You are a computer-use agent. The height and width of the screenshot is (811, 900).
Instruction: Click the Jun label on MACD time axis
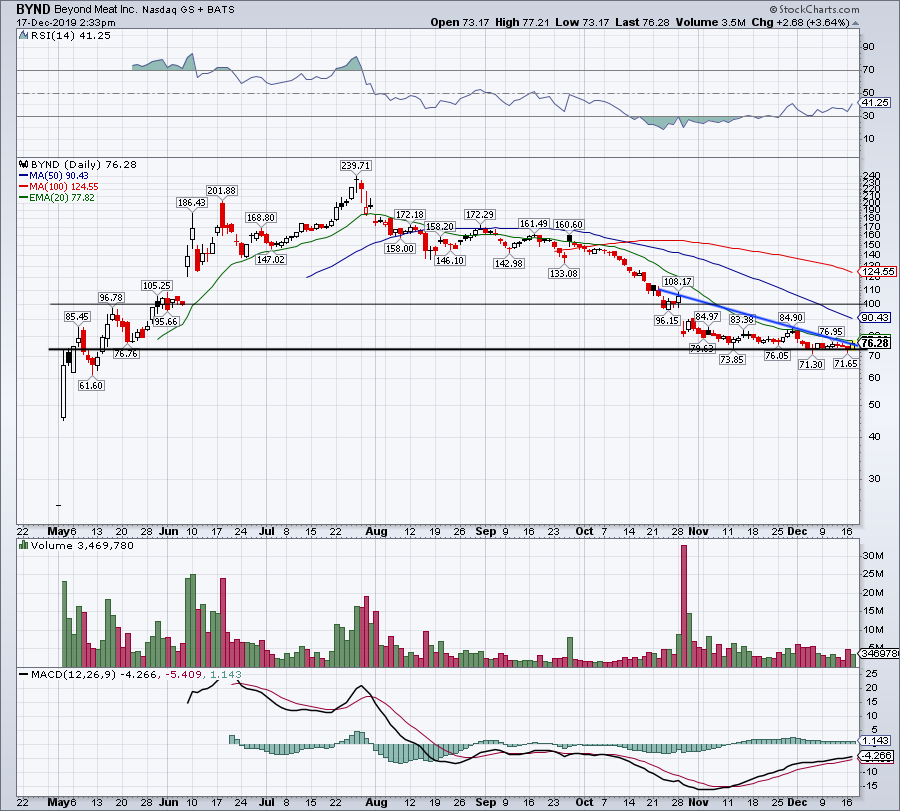168,802
